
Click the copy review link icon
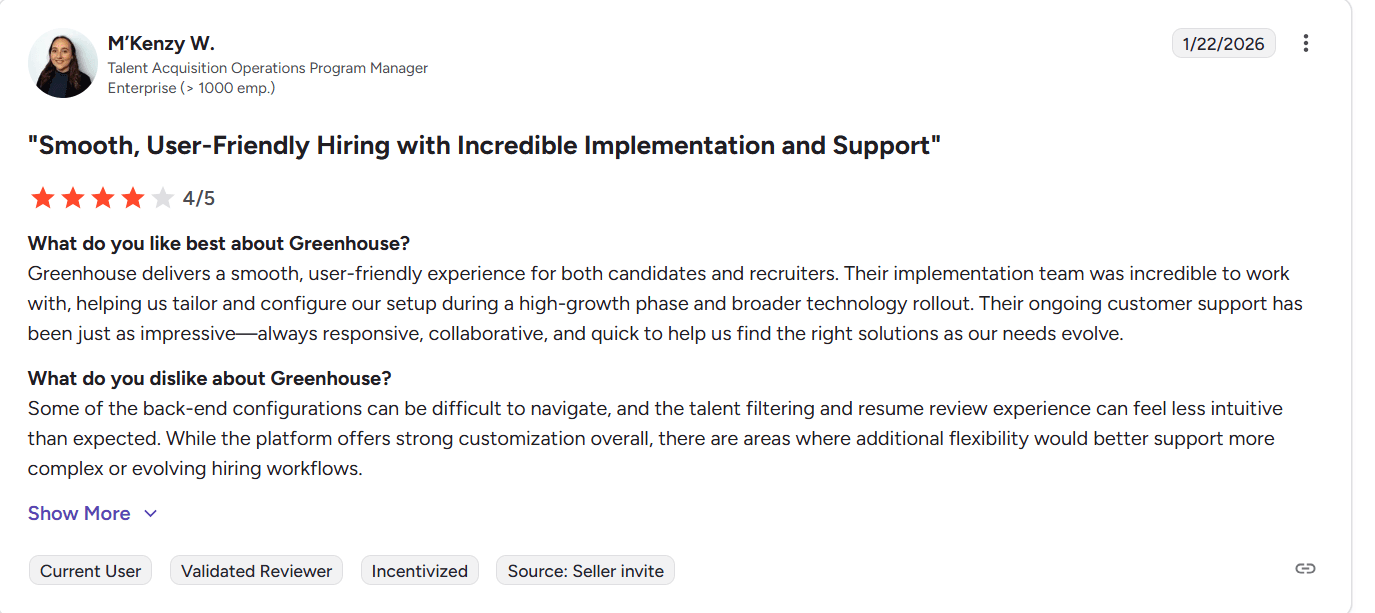(1306, 567)
